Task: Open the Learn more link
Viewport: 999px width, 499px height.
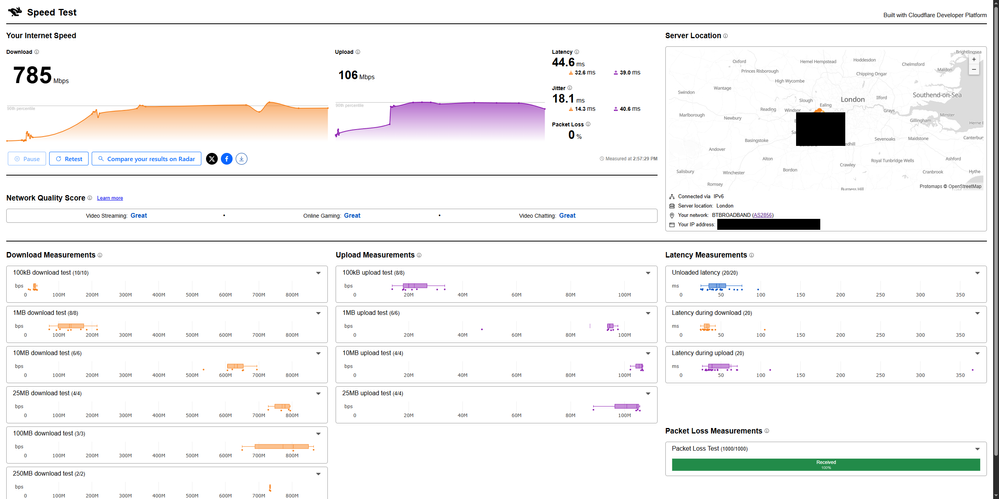Action: coord(110,198)
